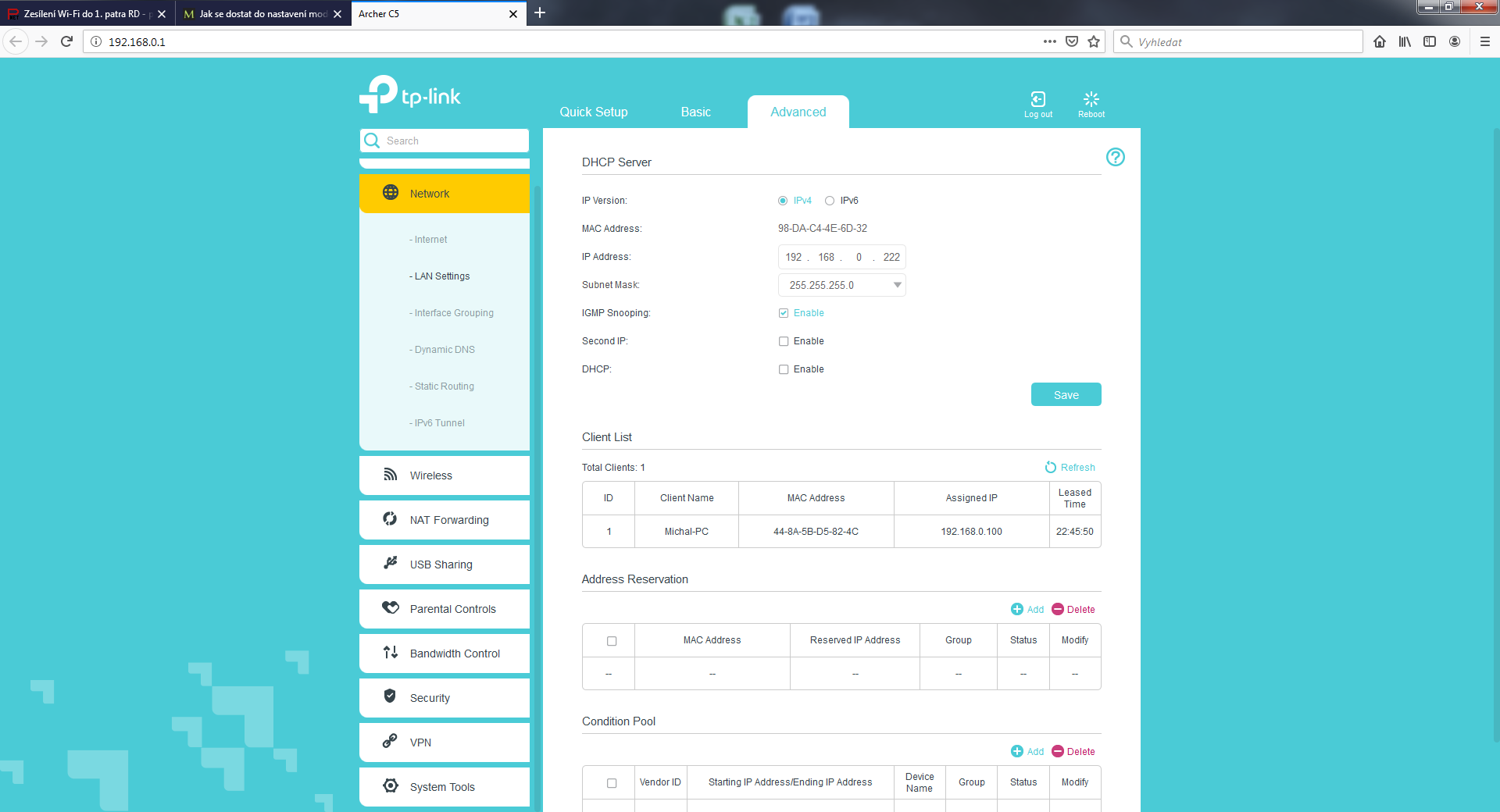Click the Refresh circular arrow icon

1051,467
